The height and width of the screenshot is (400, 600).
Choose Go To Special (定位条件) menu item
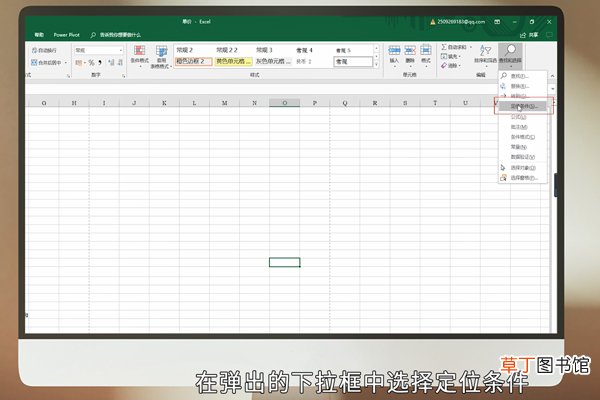click(523, 106)
